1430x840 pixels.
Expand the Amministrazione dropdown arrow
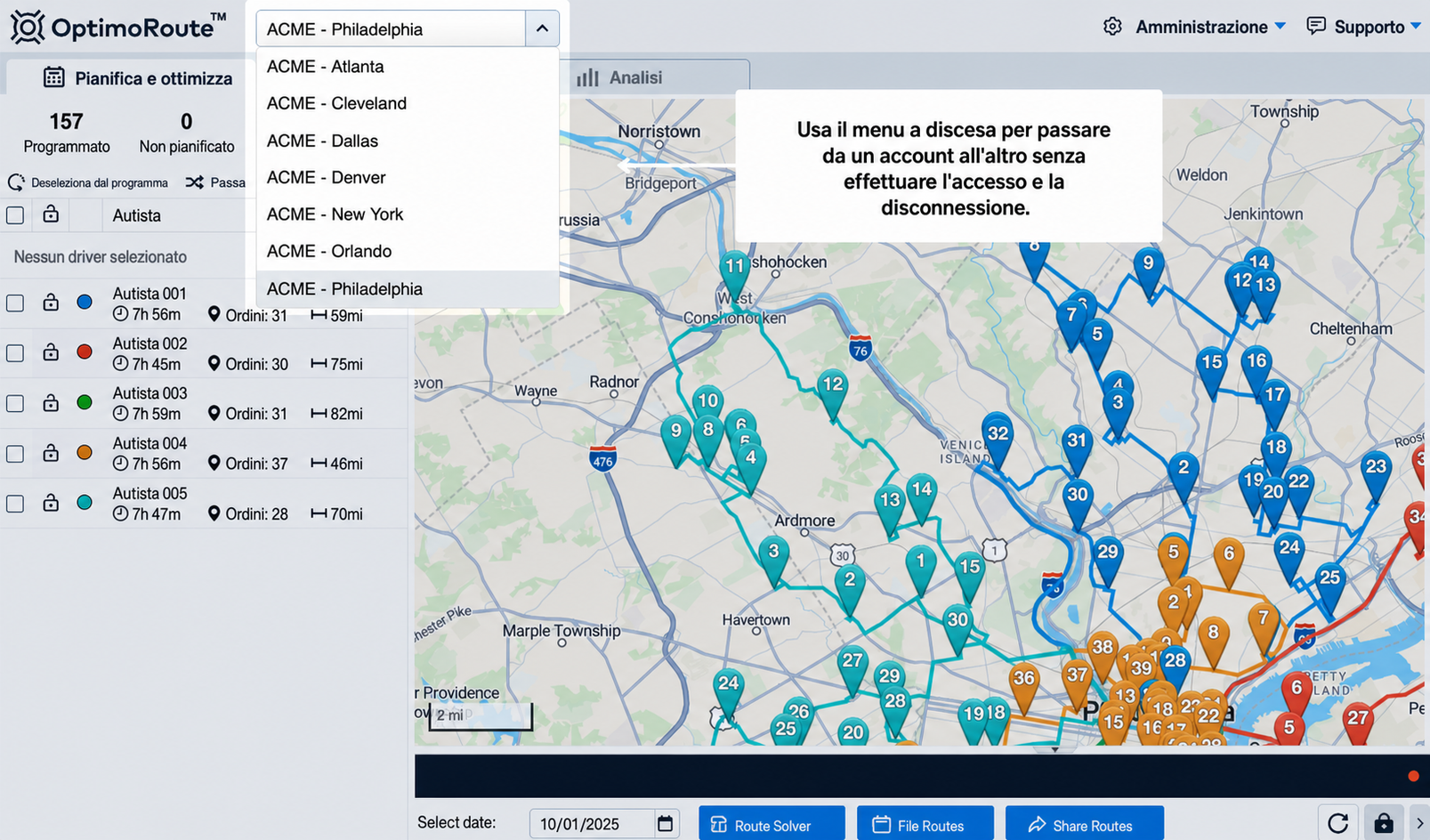tap(1281, 27)
